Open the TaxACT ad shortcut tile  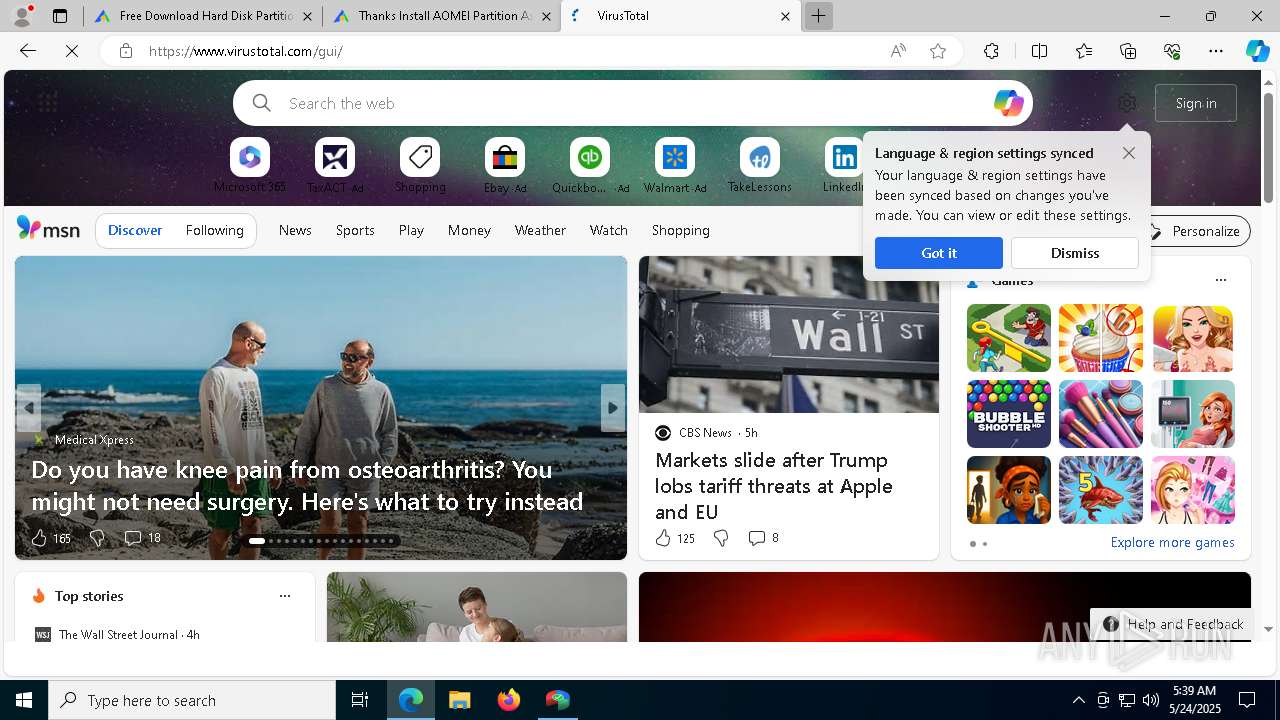coord(335,166)
